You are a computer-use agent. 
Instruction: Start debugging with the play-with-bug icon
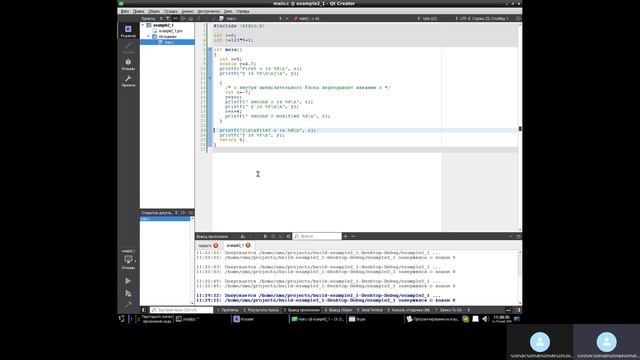pyautogui.click(x=128, y=293)
